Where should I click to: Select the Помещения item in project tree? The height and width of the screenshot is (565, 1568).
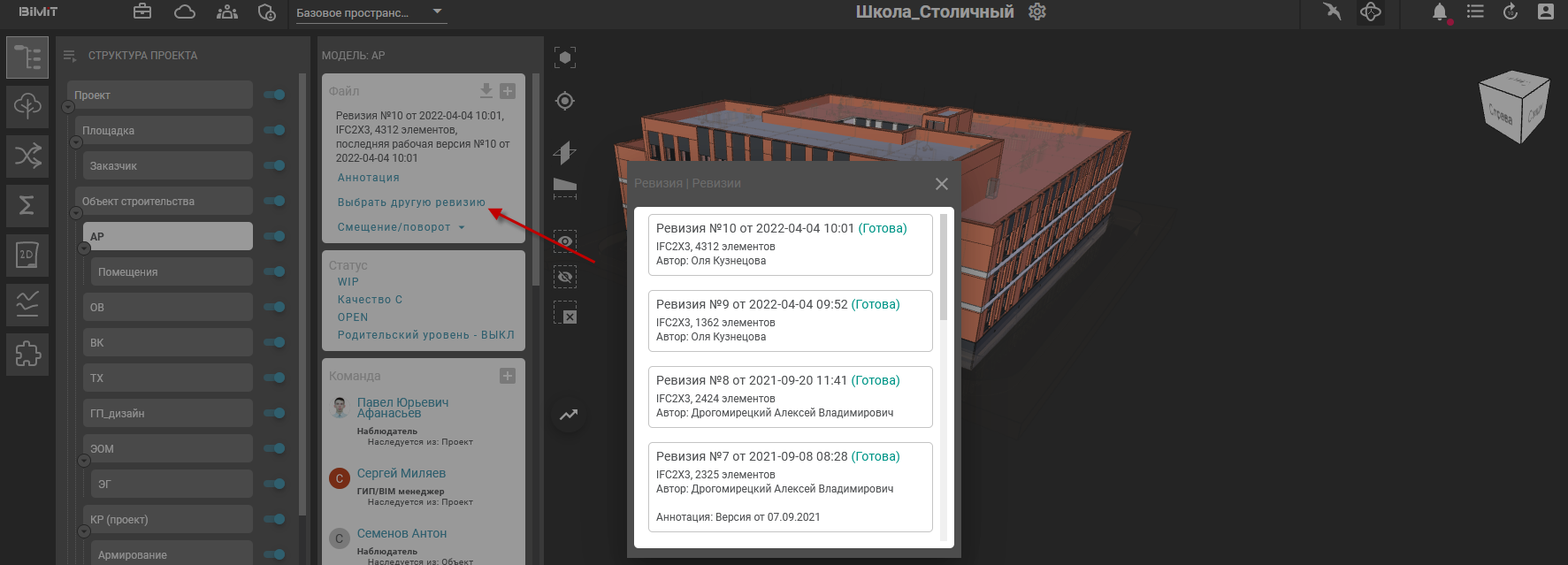pyautogui.click(x=171, y=271)
